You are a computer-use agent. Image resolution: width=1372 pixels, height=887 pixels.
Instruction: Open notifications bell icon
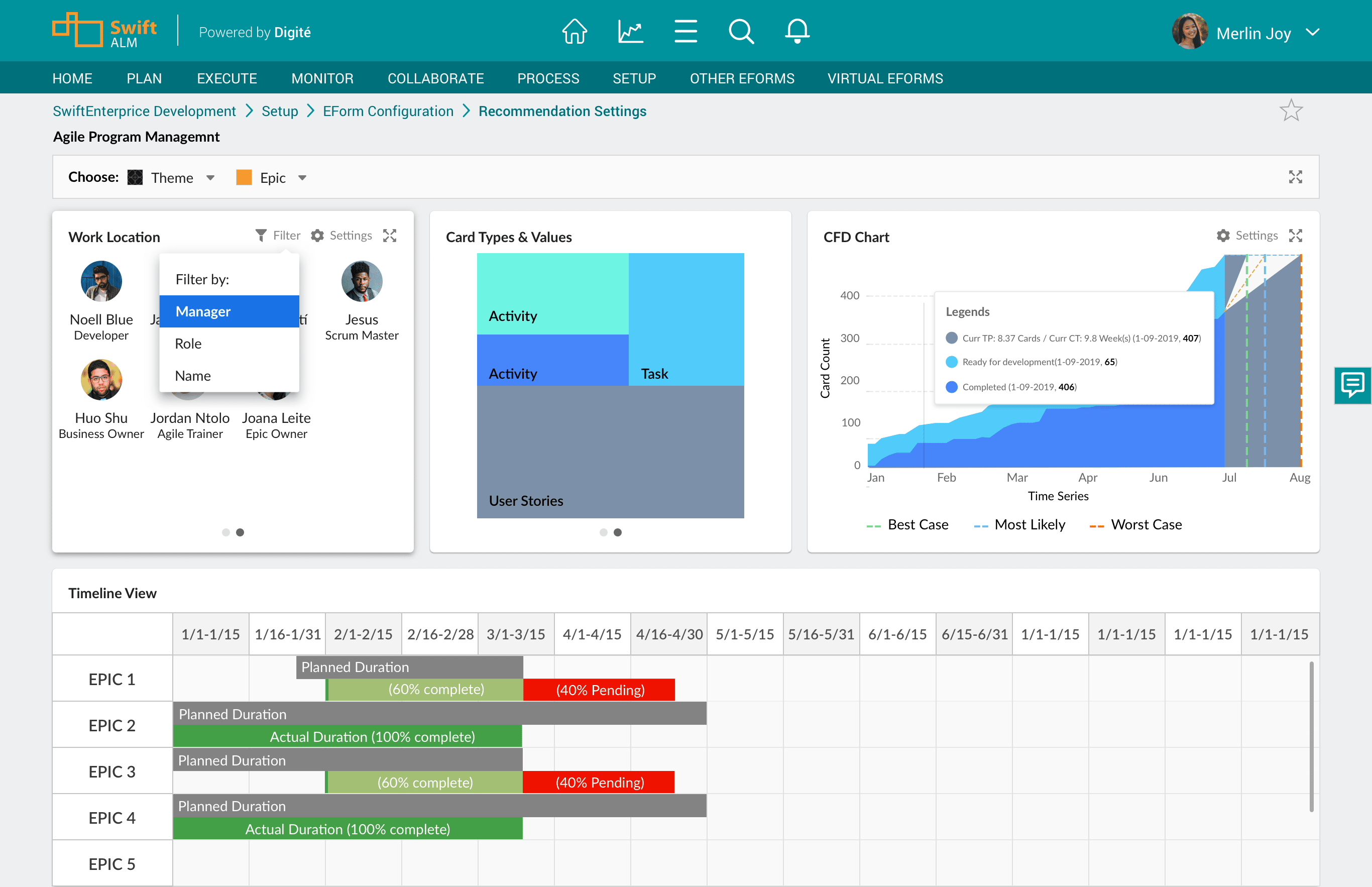(x=797, y=32)
